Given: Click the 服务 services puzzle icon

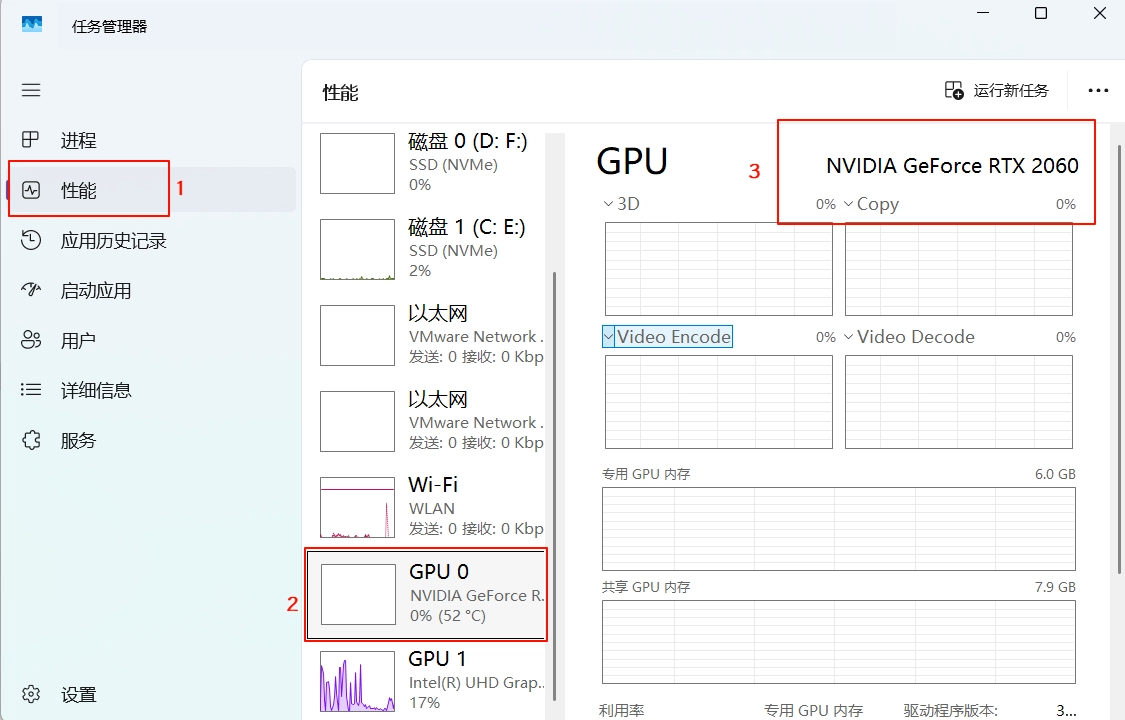Looking at the screenshot, I should click(31, 440).
